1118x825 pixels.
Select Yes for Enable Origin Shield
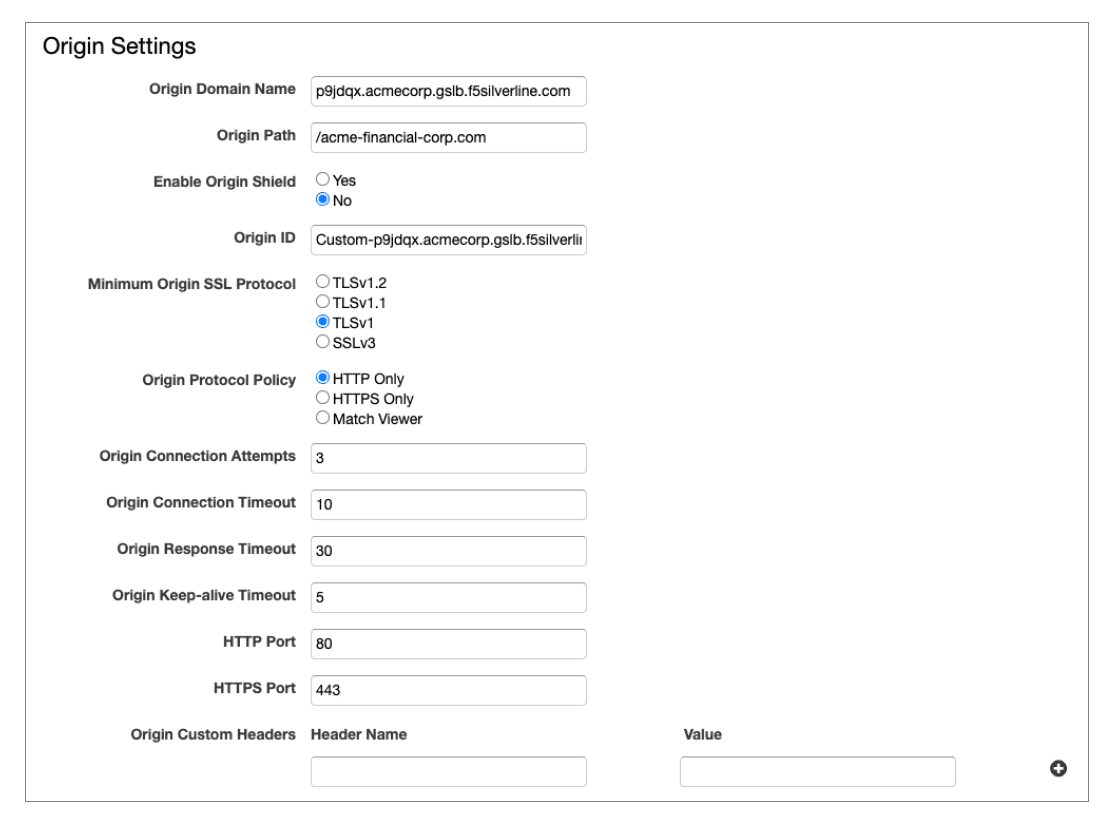[x=323, y=181]
